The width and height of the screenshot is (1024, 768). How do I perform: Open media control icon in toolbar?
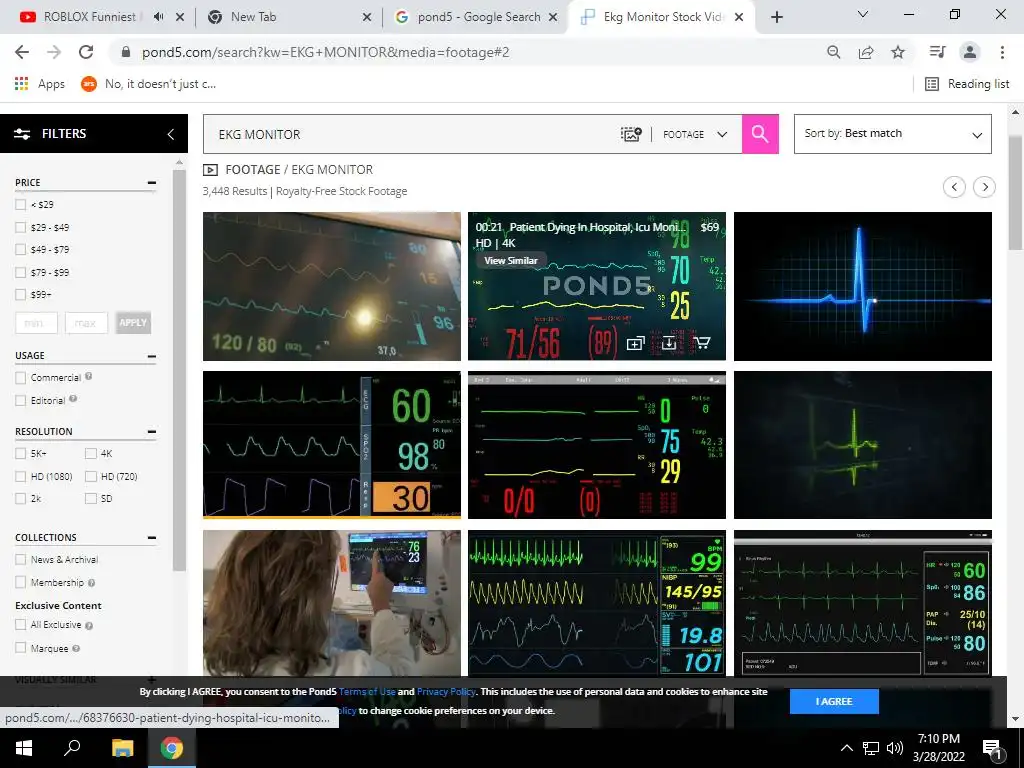pyautogui.click(x=937, y=52)
